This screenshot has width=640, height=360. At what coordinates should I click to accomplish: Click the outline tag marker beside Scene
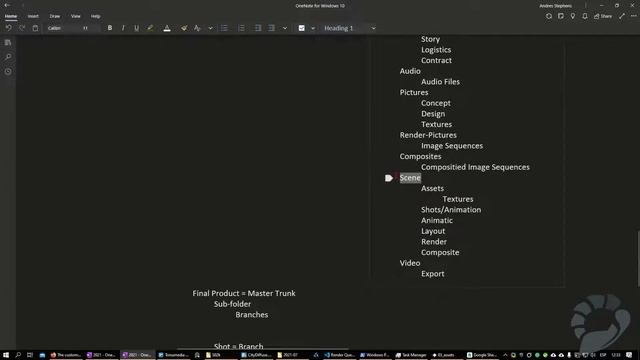389,178
